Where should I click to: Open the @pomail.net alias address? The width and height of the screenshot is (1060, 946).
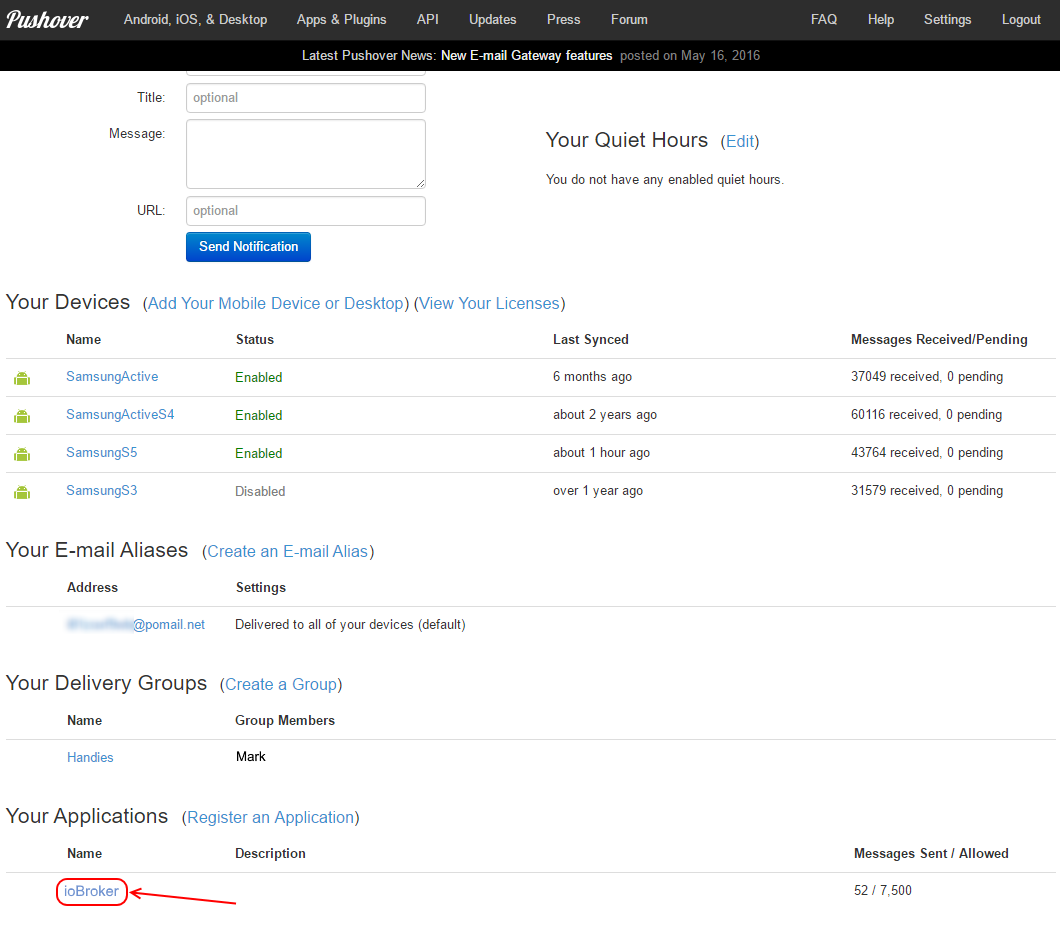tap(136, 624)
